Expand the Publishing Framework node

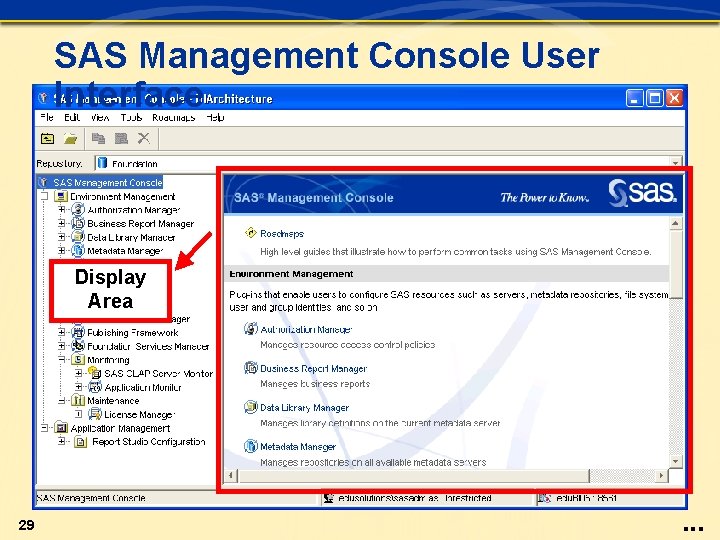[x=62, y=332]
